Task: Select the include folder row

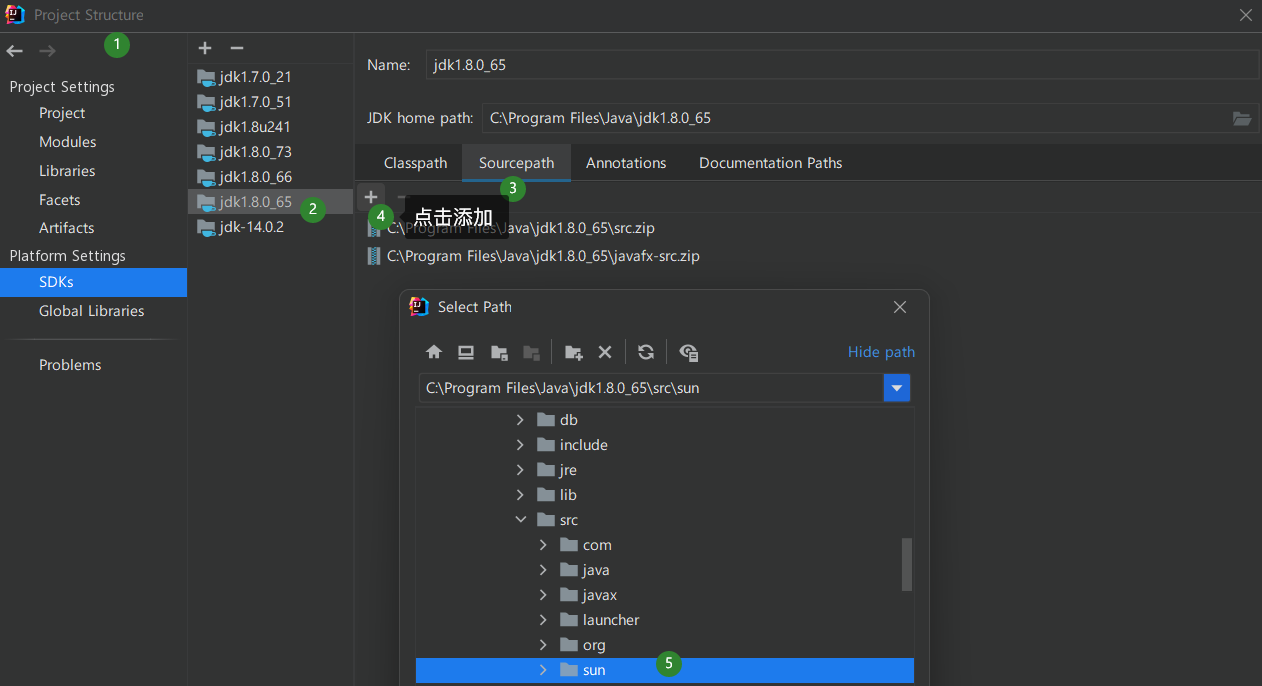Action: 664,445
